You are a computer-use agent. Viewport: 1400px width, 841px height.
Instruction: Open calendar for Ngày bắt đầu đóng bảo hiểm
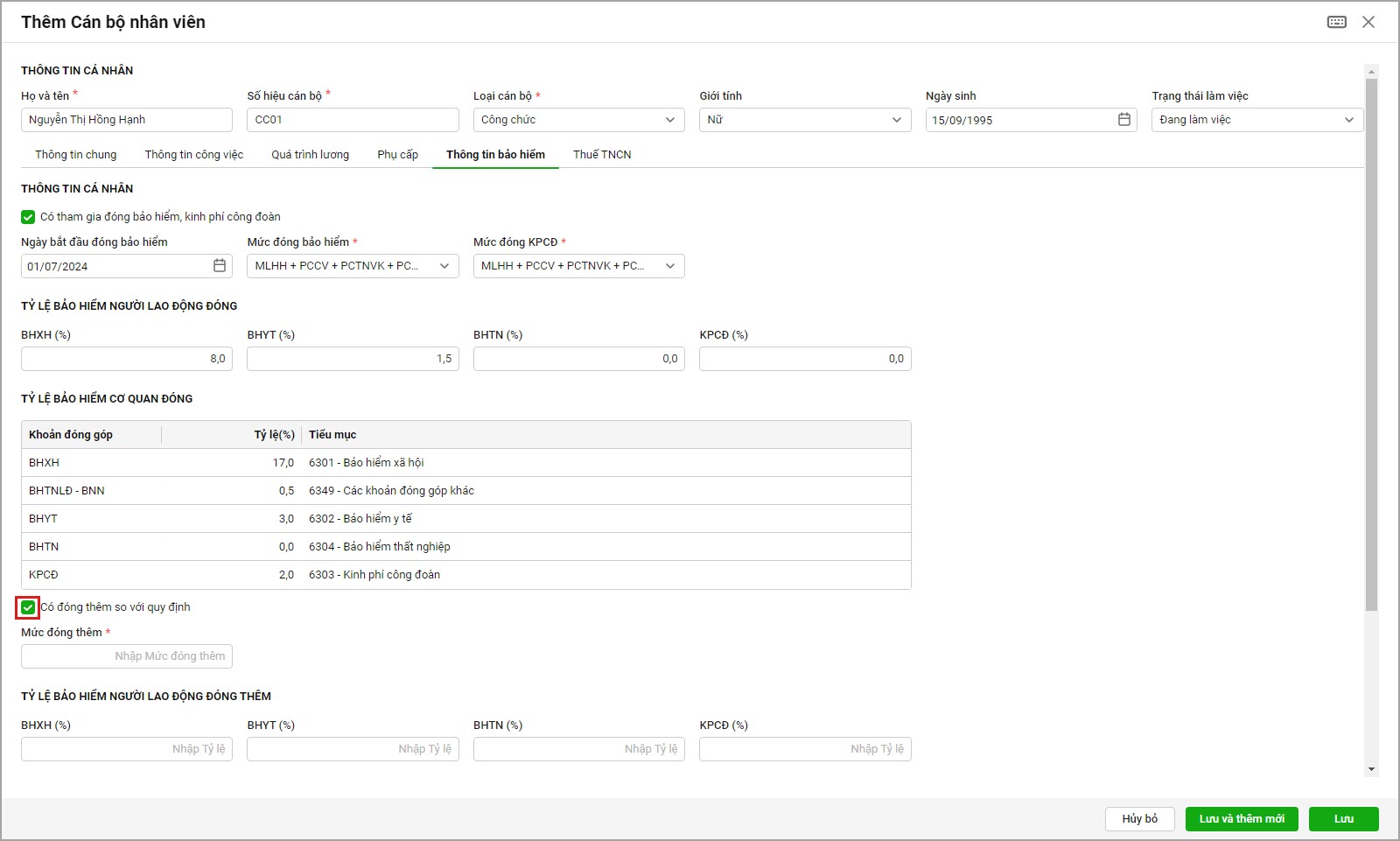coord(220,266)
